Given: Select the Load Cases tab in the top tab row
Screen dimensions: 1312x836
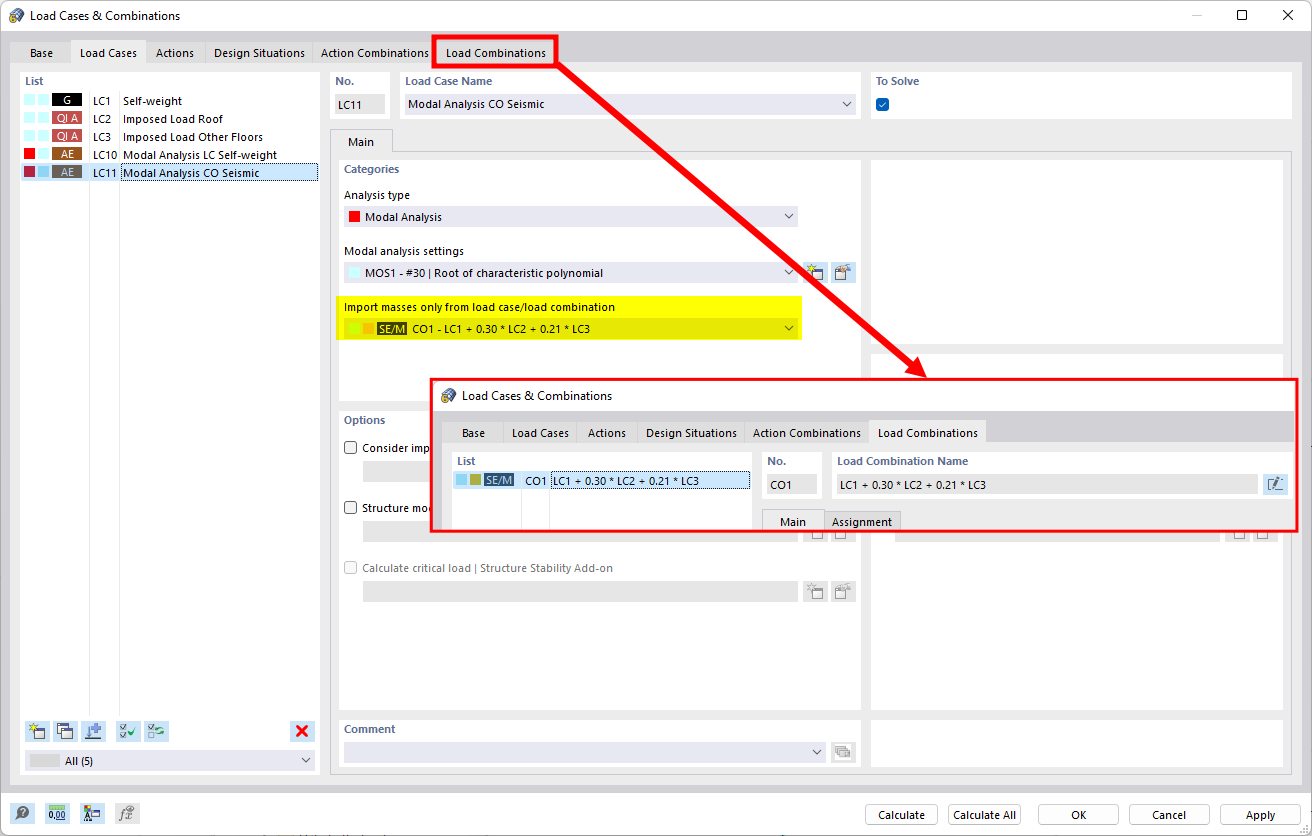Looking at the screenshot, I should point(108,53).
